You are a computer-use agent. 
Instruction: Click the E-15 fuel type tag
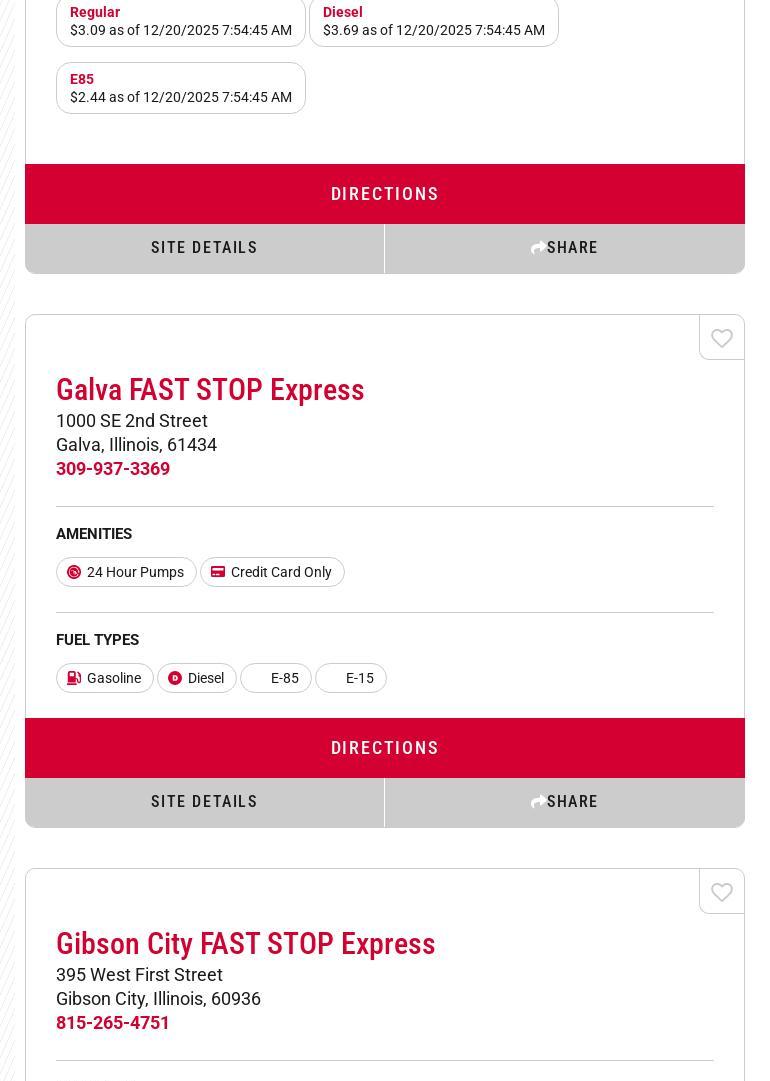point(352,678)
